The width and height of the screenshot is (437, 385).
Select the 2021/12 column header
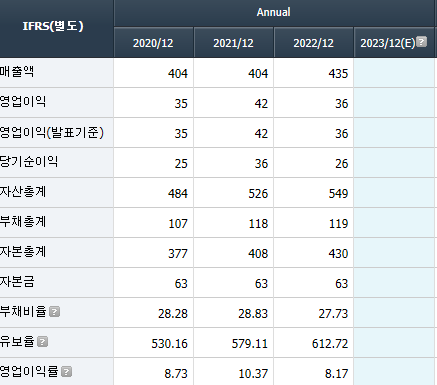pos(233,43)
